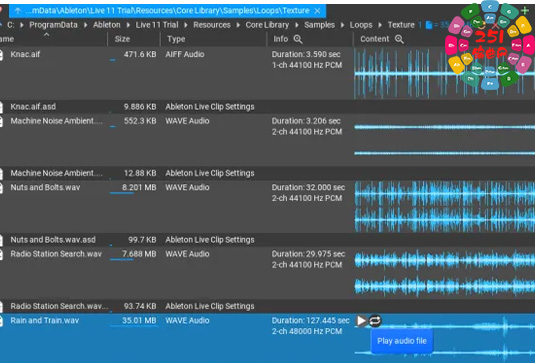Expand the arrow after Samples breadcrumb
The width and height of the screenshot is (535, 363).
click(342, 25)
